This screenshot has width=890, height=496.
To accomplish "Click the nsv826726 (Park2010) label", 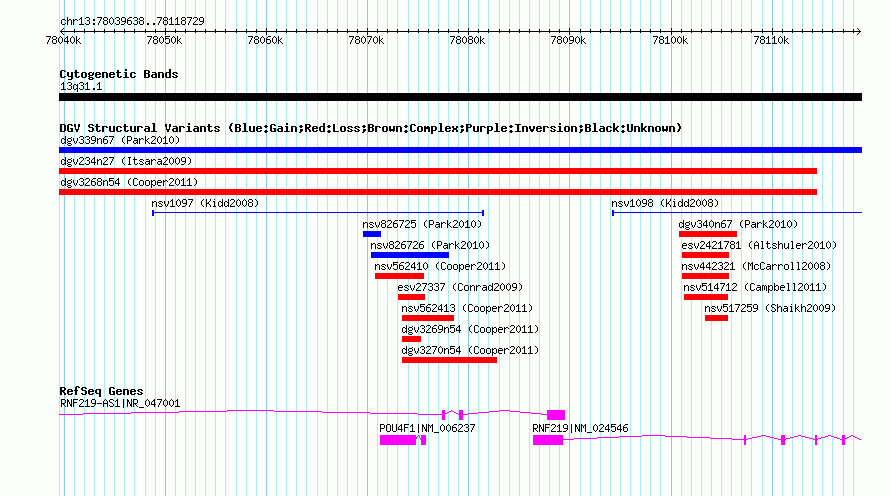I will [x=430, y=245].
